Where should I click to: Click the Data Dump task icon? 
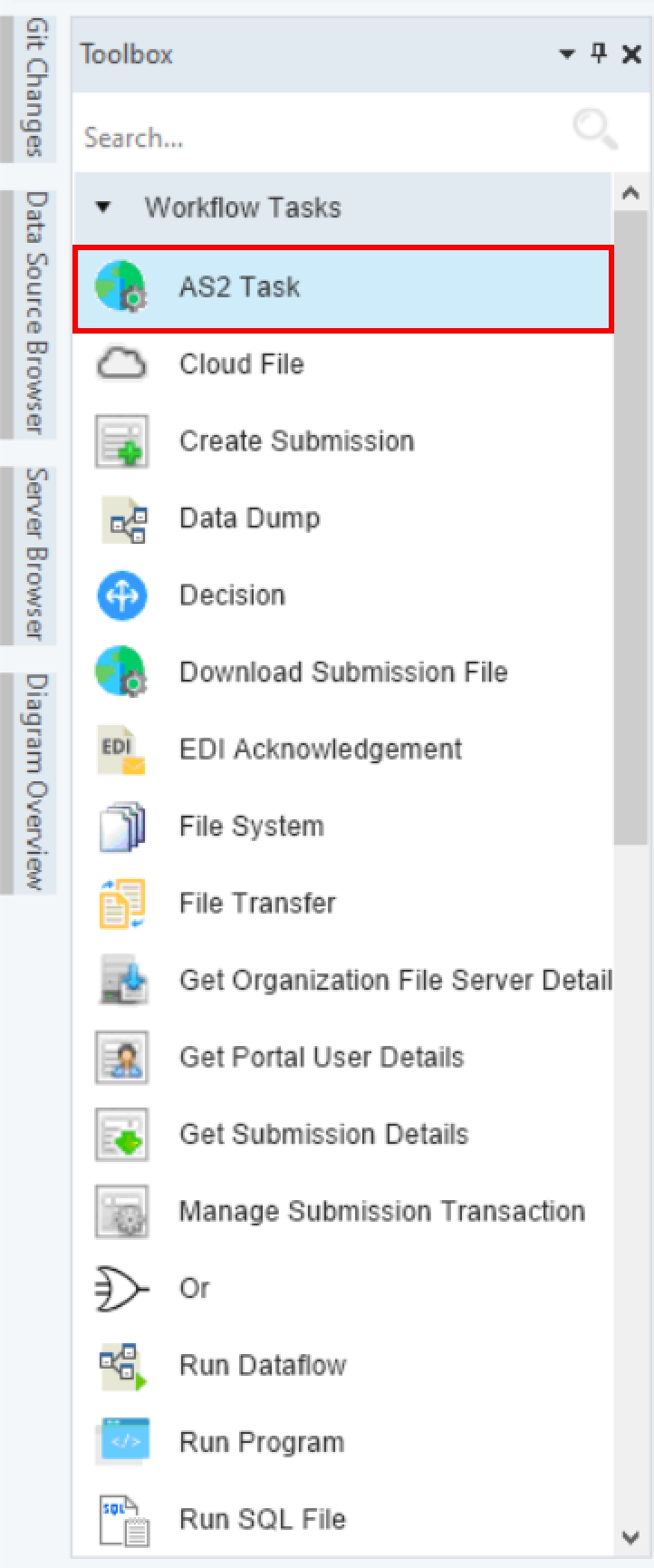pos(123,519)
